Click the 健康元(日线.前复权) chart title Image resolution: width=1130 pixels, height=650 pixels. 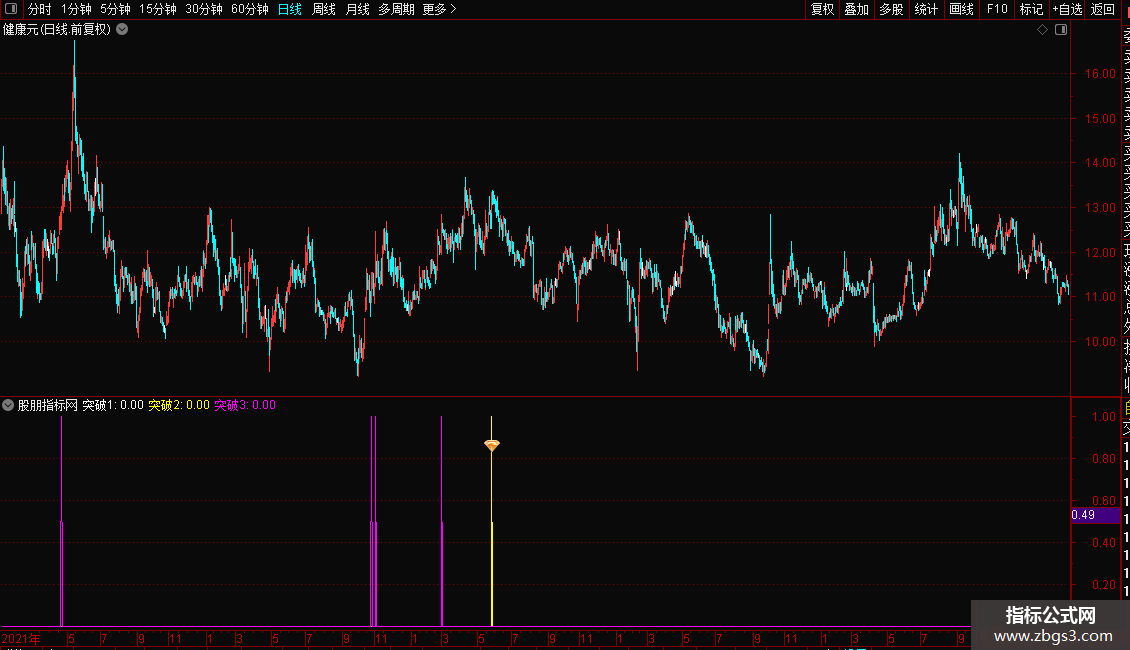(x=57, y=30)
